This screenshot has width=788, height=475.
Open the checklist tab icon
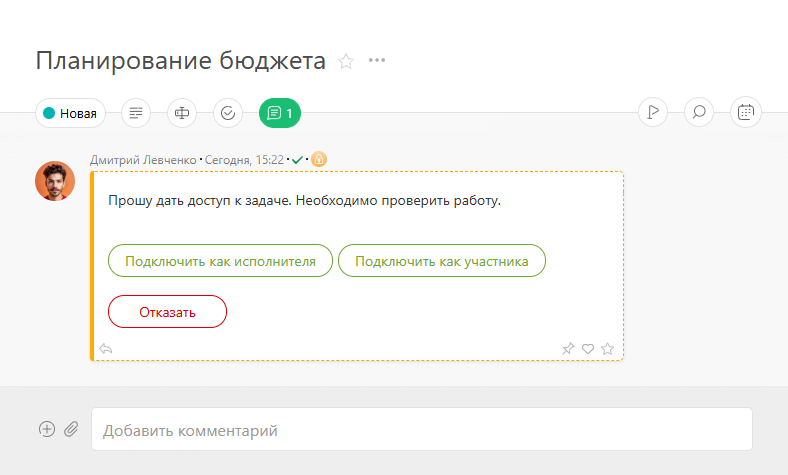point(228,113)
